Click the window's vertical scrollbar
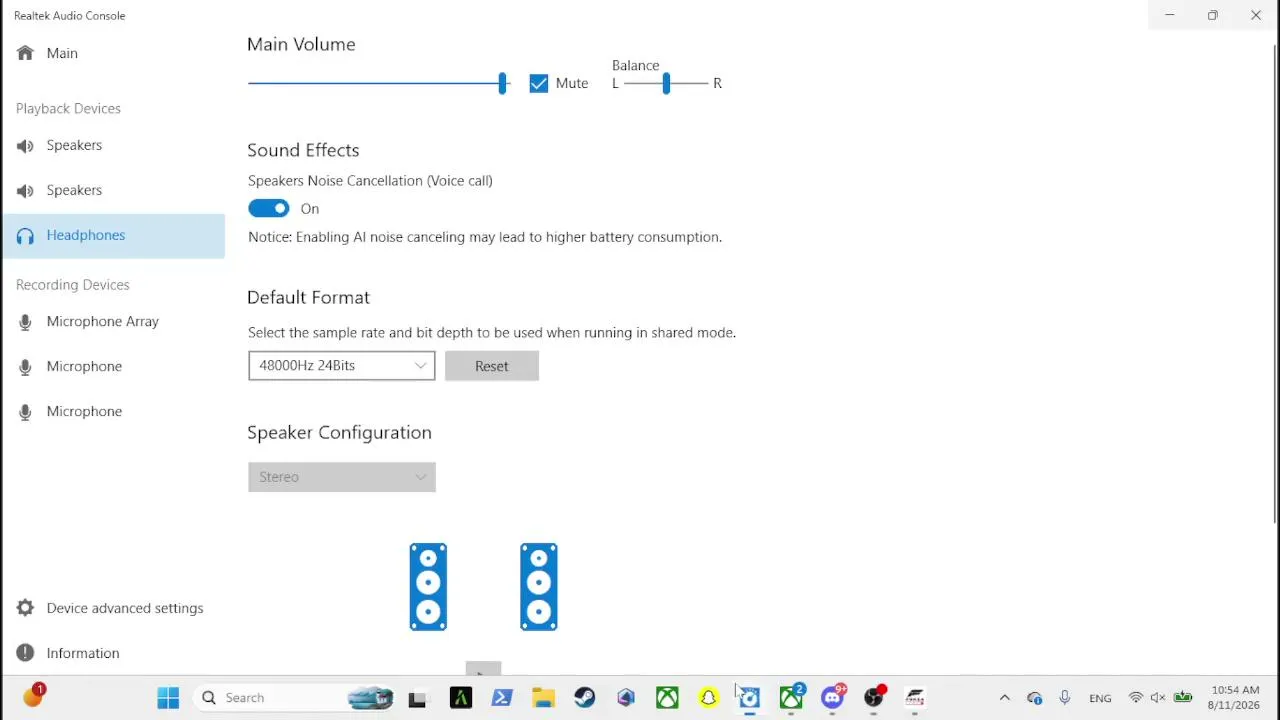The height and width of the screenshot is (720, 1280). [1274, 285]
